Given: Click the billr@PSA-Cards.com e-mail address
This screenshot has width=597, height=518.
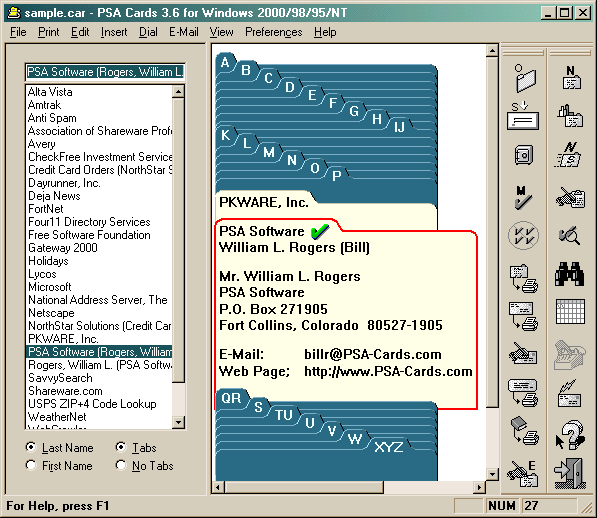Looking at the screenshot, I should [x=373, y=354].
